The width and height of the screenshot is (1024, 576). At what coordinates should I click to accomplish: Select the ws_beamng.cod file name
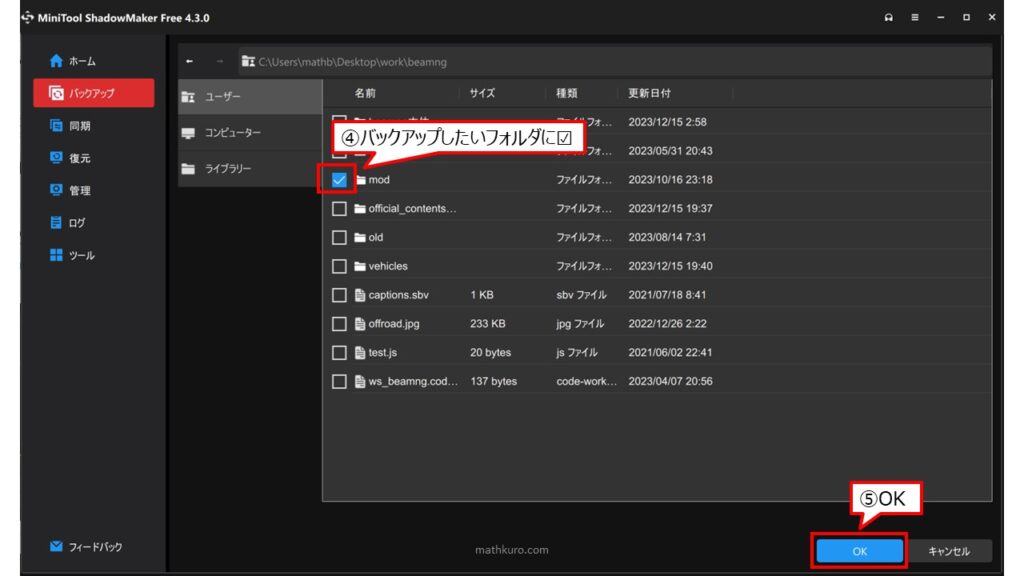click(413, 381)
